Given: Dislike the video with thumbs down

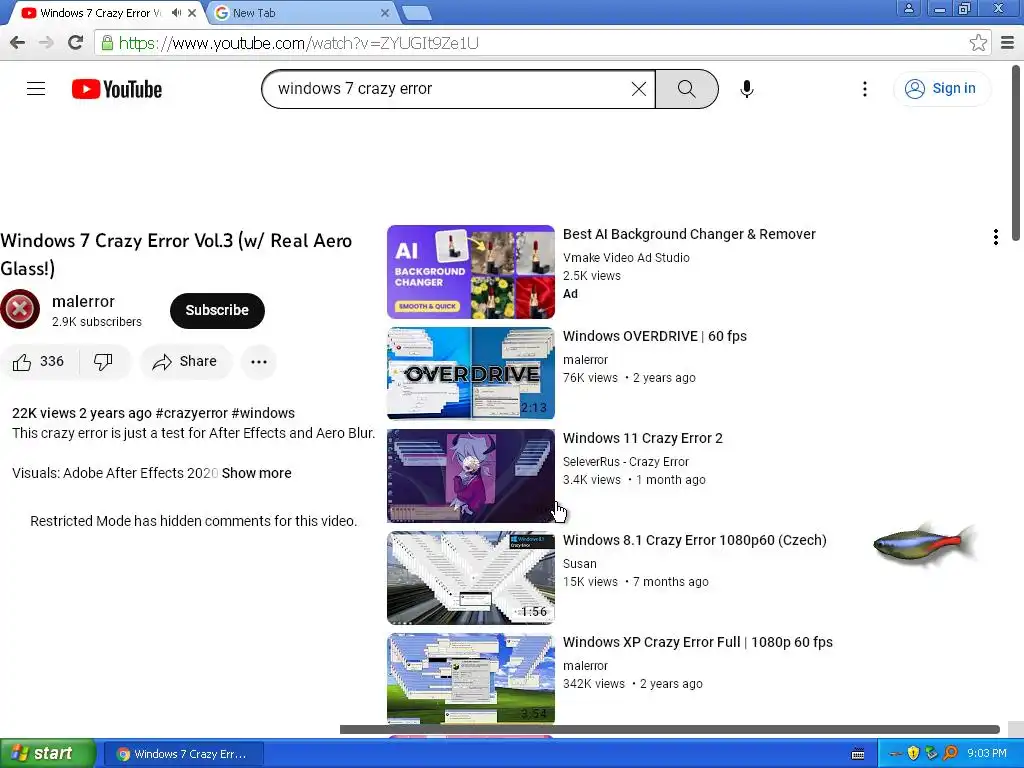Looking at the screenshot, I should point(103,362).
